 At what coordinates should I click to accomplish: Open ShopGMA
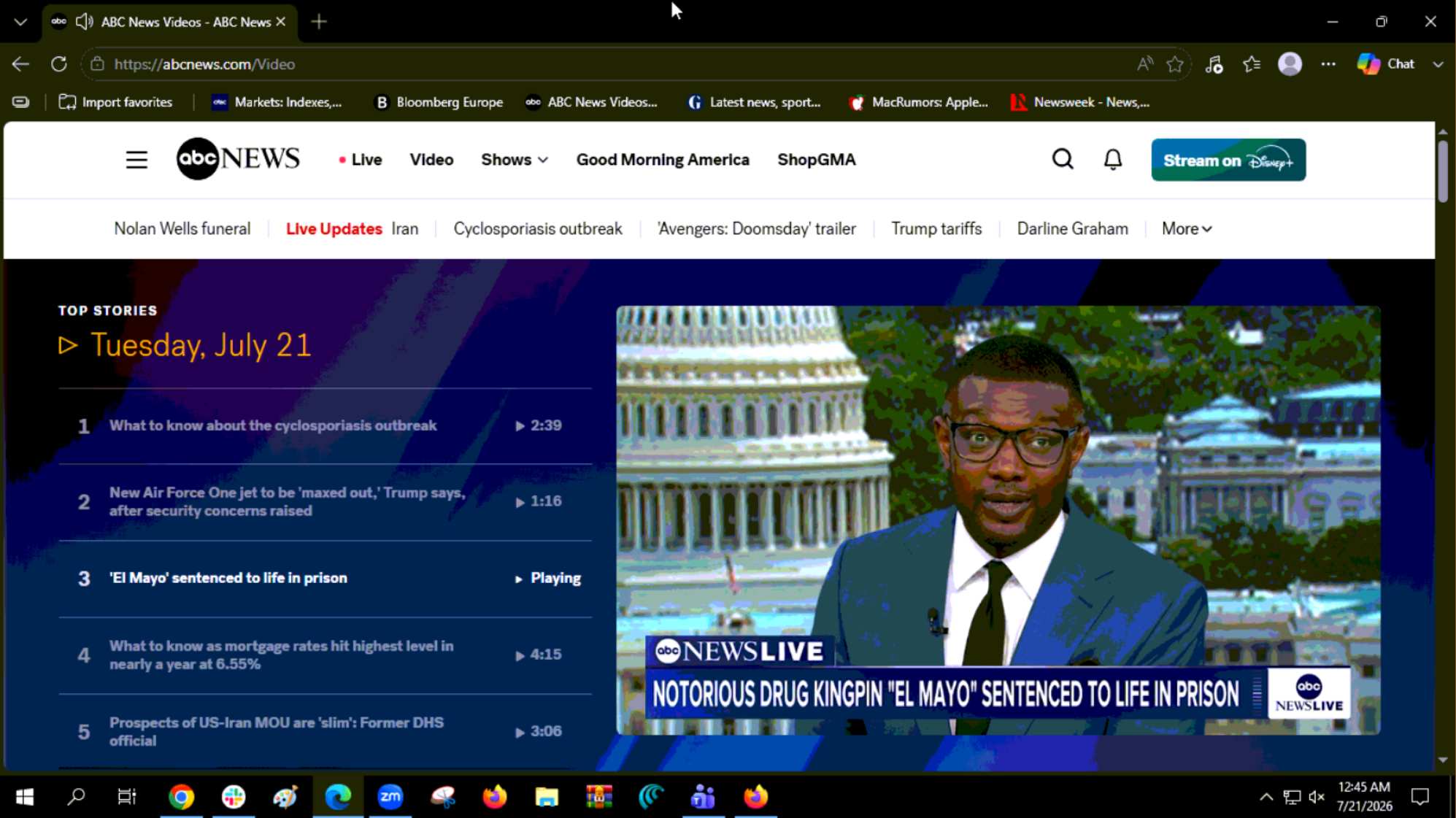tap(816, 160)
